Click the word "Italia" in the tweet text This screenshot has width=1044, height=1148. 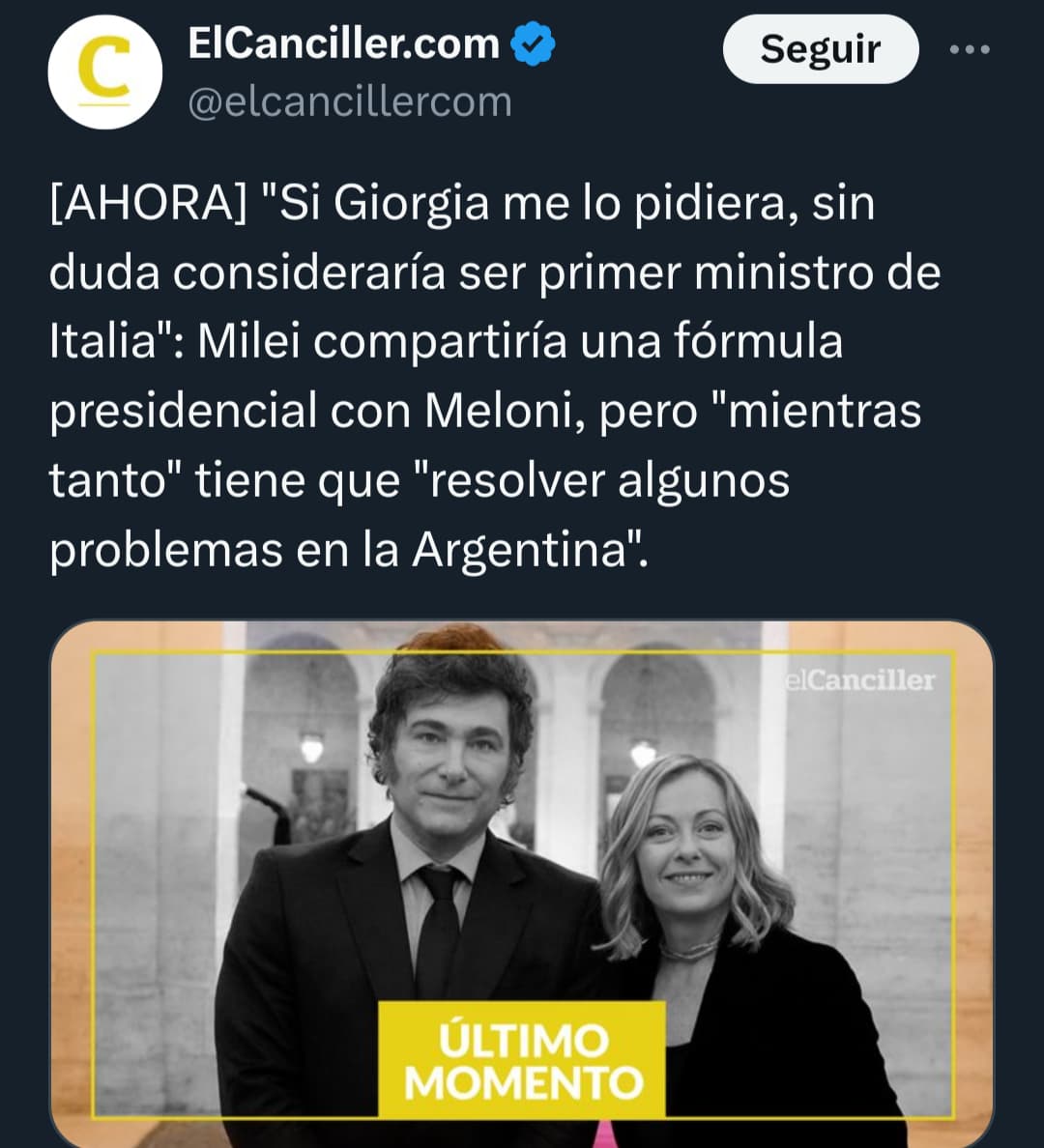(x=102, y=341)
